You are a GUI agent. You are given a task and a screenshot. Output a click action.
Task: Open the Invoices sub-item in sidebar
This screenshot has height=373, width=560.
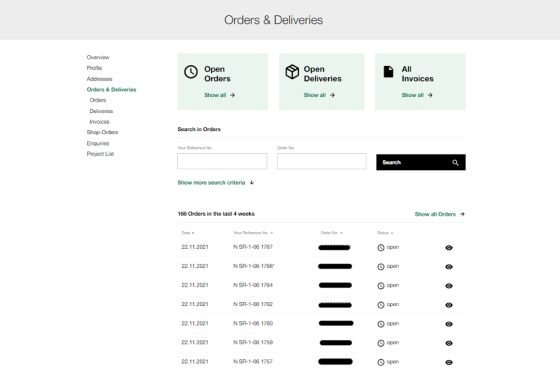pyautogui.click(x=99, y=122)
